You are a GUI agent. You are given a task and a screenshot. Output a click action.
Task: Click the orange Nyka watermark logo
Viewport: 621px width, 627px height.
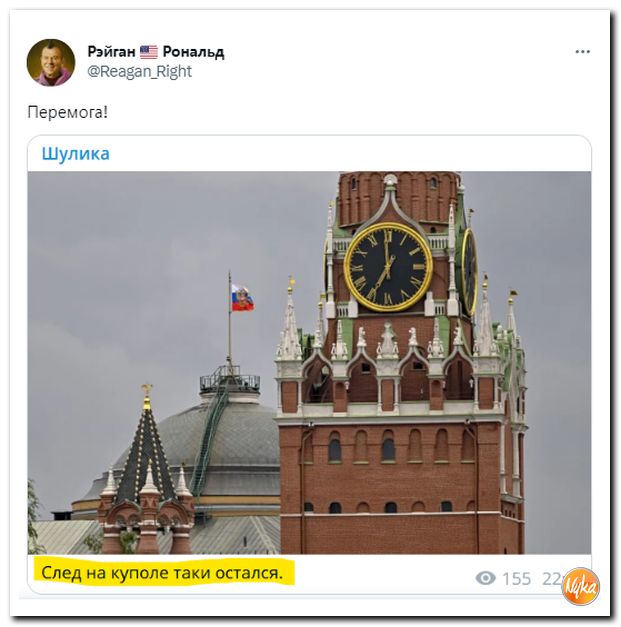[x=580, y=587]
